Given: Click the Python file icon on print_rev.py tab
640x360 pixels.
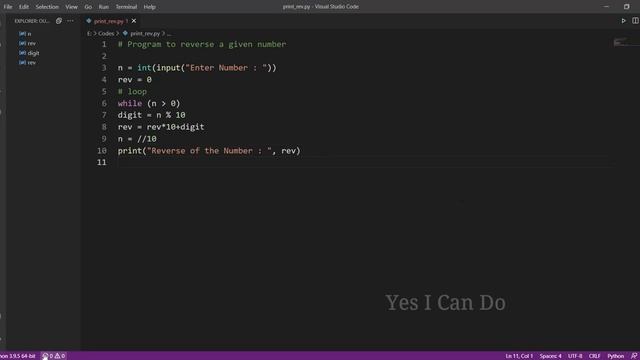Looking at the screenshot, I should pyautogui.click(x=89, y=21).
